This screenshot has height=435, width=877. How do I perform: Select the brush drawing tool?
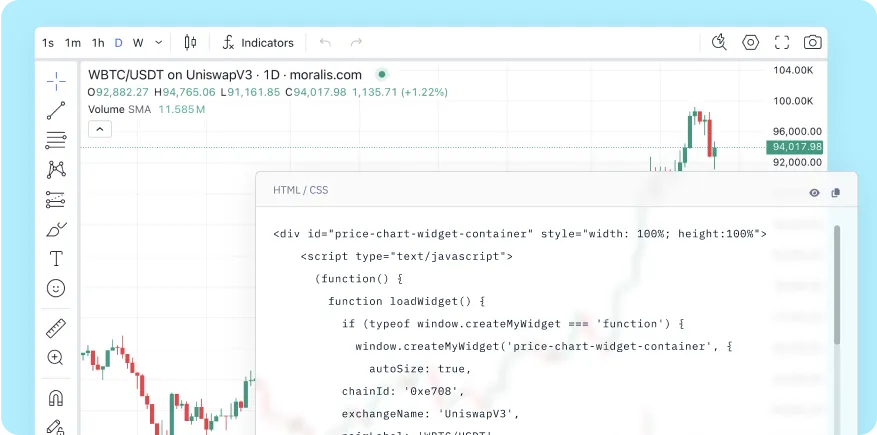click(x=56, y=229)
